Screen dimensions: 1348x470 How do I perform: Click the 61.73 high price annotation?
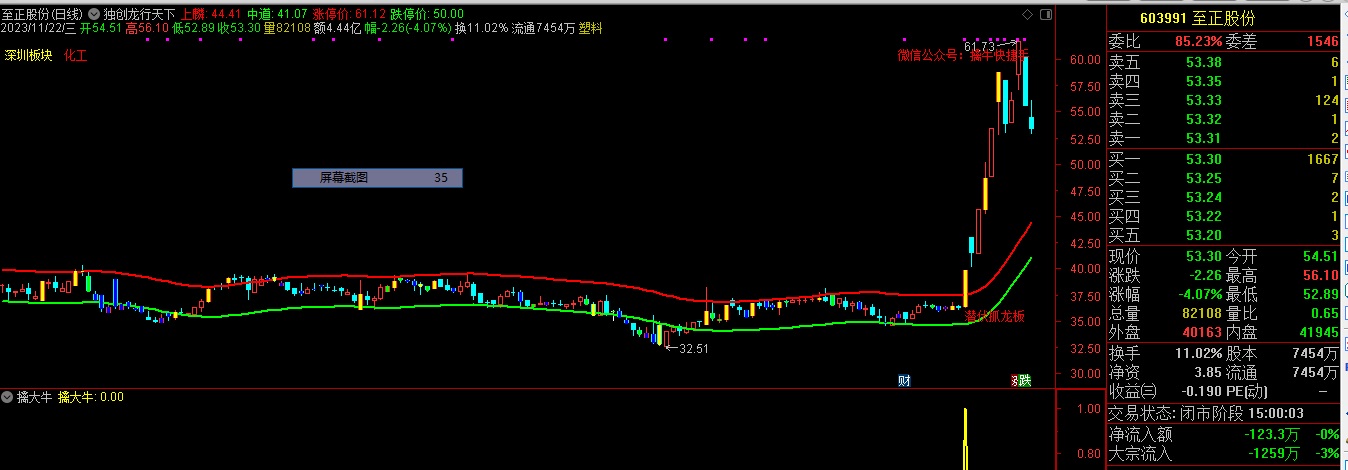980,46
